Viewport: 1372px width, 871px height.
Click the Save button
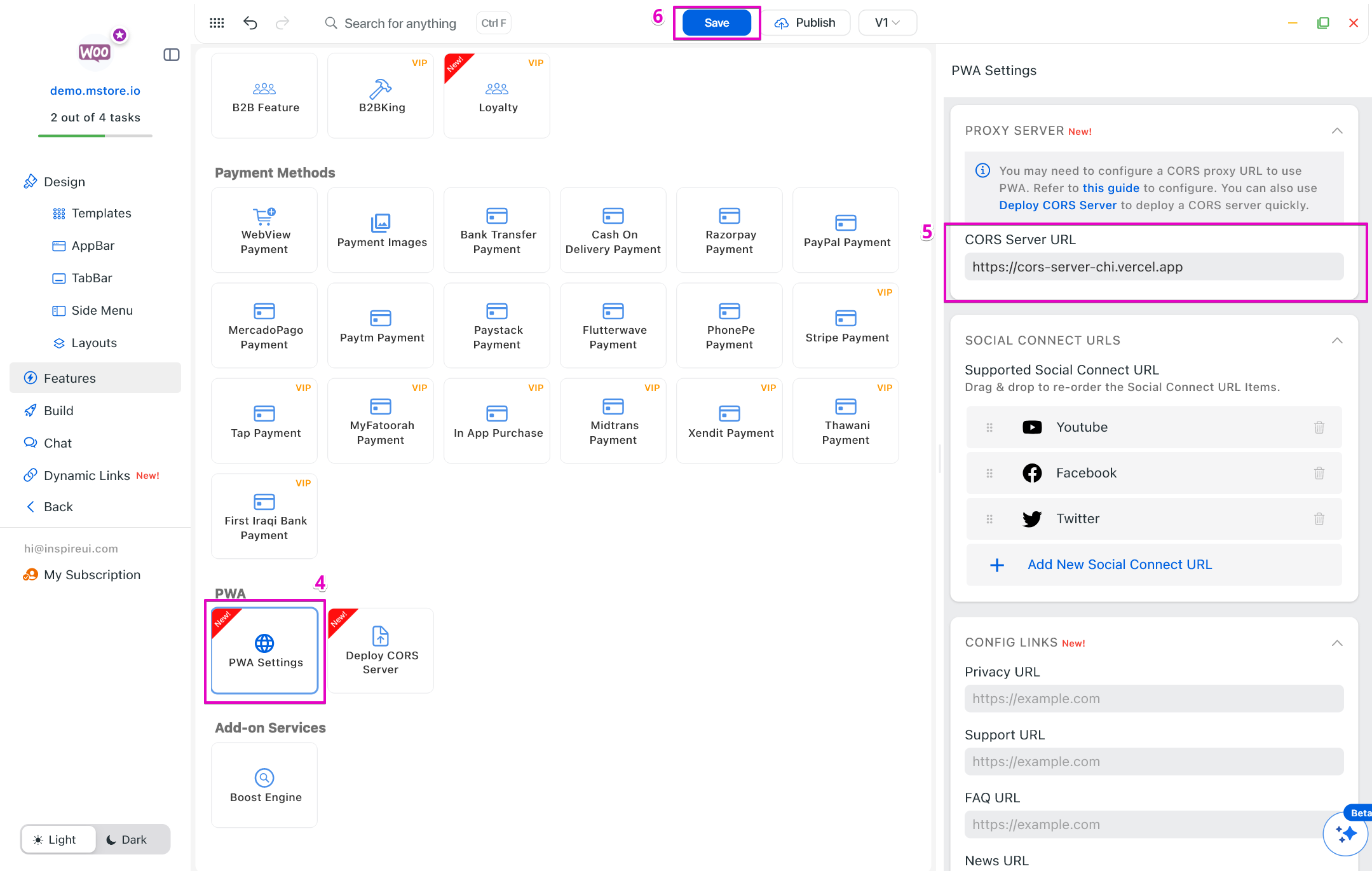pos(716,23)
